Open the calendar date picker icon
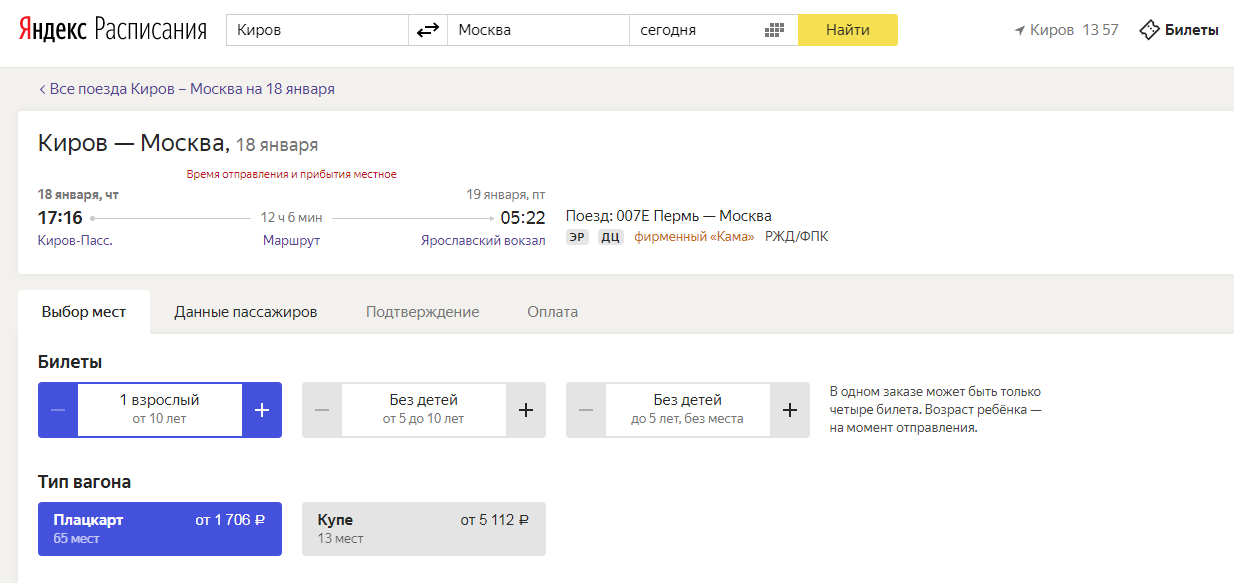Viewport: 1234px width, 583px height. [x=773, y=30]
